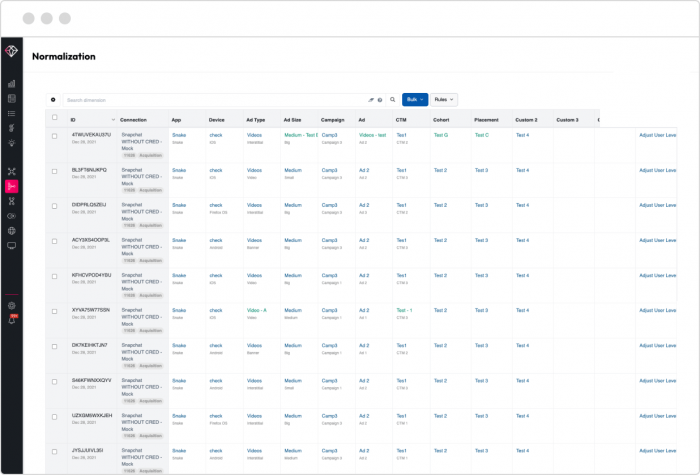Click 'check' Device in ACY3XS4OOP3L row
The height and width of the screenshot is (475, 700).
click(216, 240)
